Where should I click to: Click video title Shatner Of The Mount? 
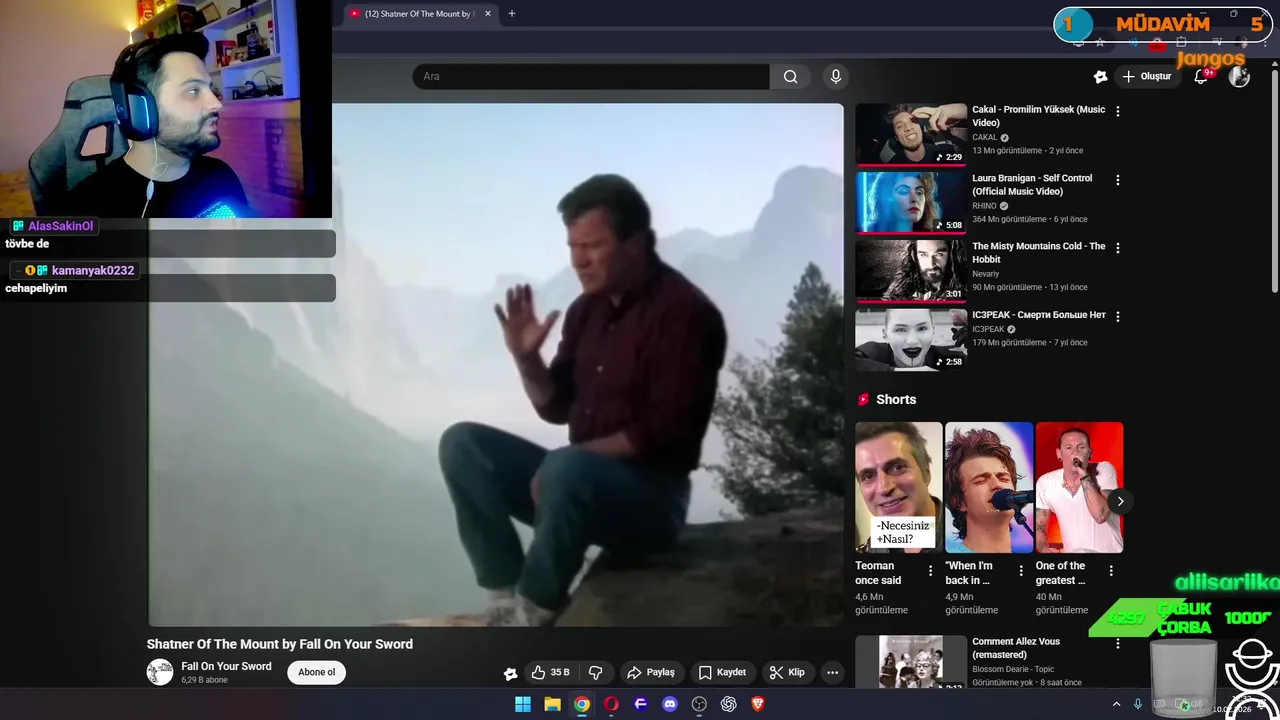coord(280,644)
